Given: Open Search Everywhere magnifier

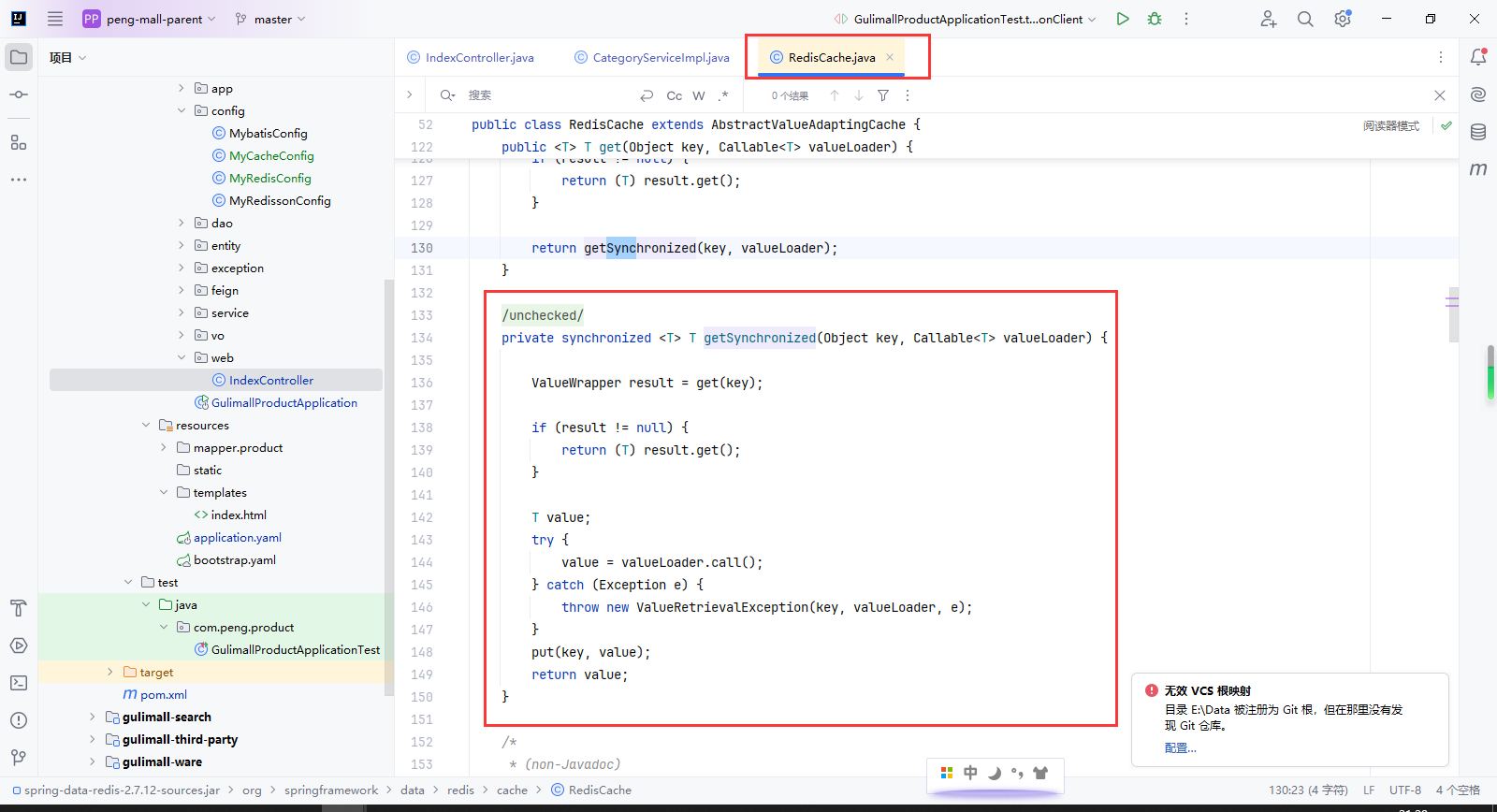Looking at the screenshot, I should click(x=1305, y=19).
